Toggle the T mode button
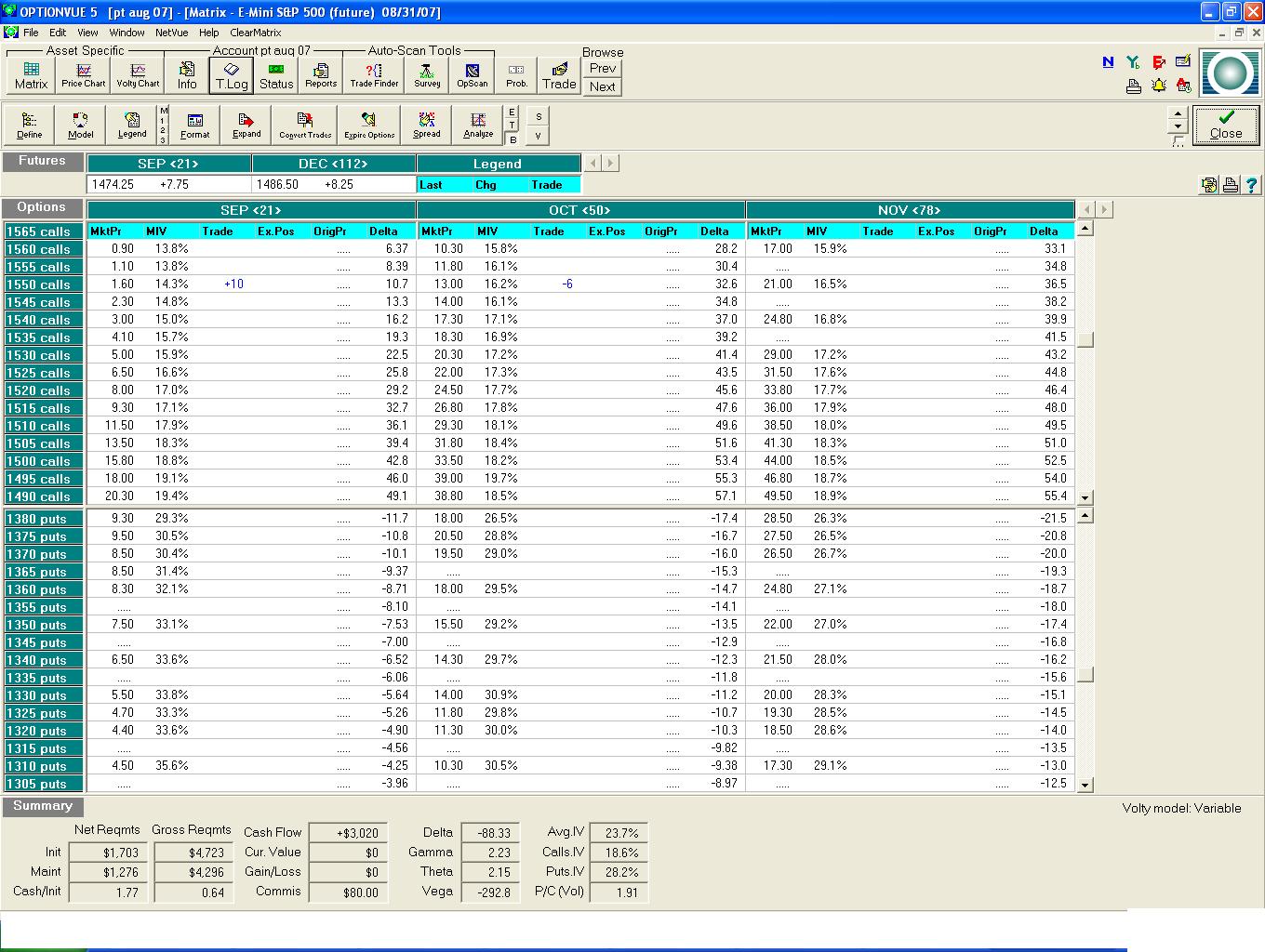Image resolution: width=1265 pixels, height=952 pixels. 512,126
